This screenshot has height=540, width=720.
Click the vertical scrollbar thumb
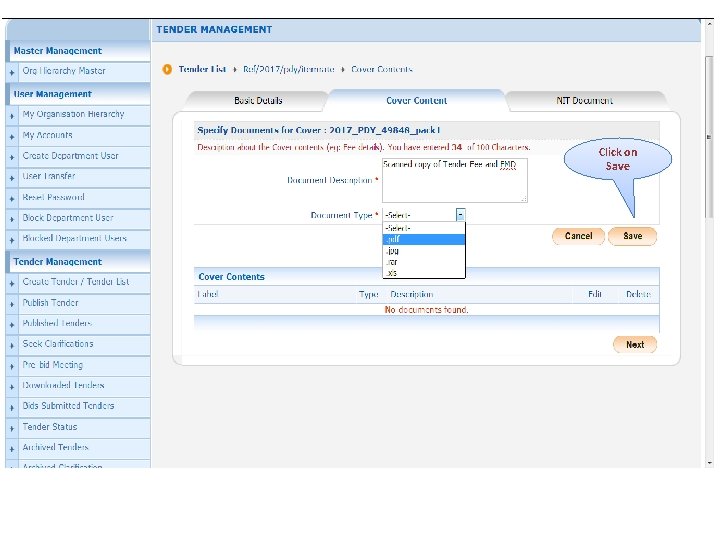pyautogui.click(x=709, y=138)
